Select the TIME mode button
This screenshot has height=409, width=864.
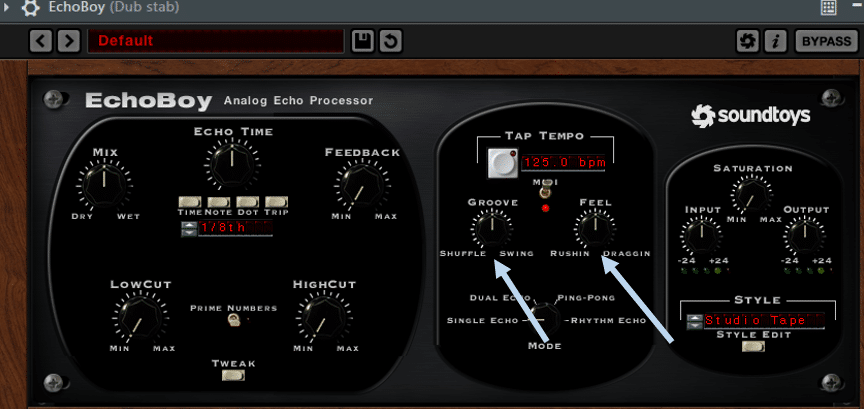click(x=190, y=202)
